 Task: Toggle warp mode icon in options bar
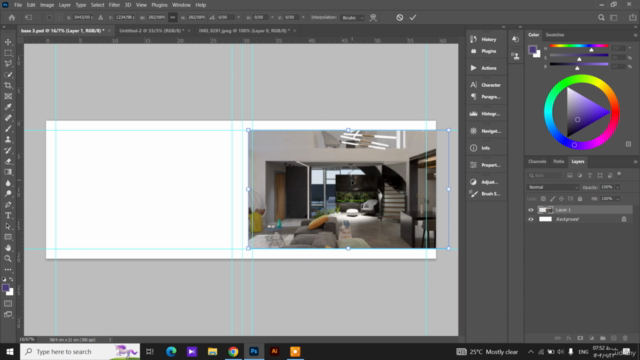(373, 18)
